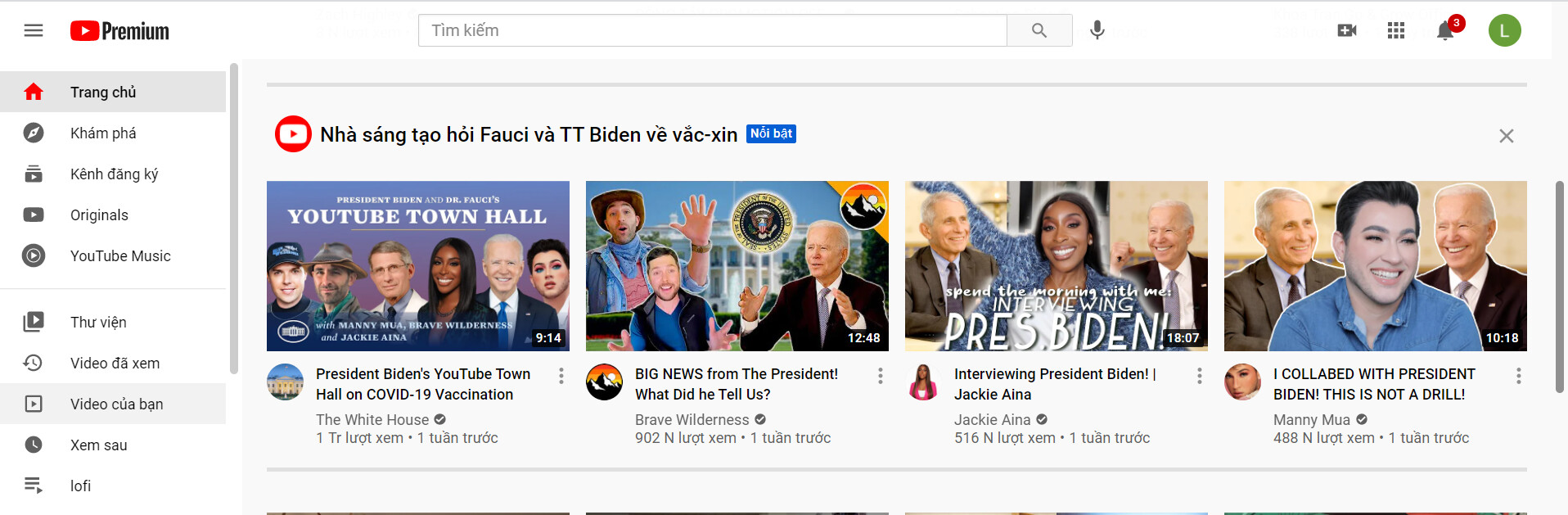Click the YouTube Premium logo
Viewport: 1568px width, 515px height.
119,31
